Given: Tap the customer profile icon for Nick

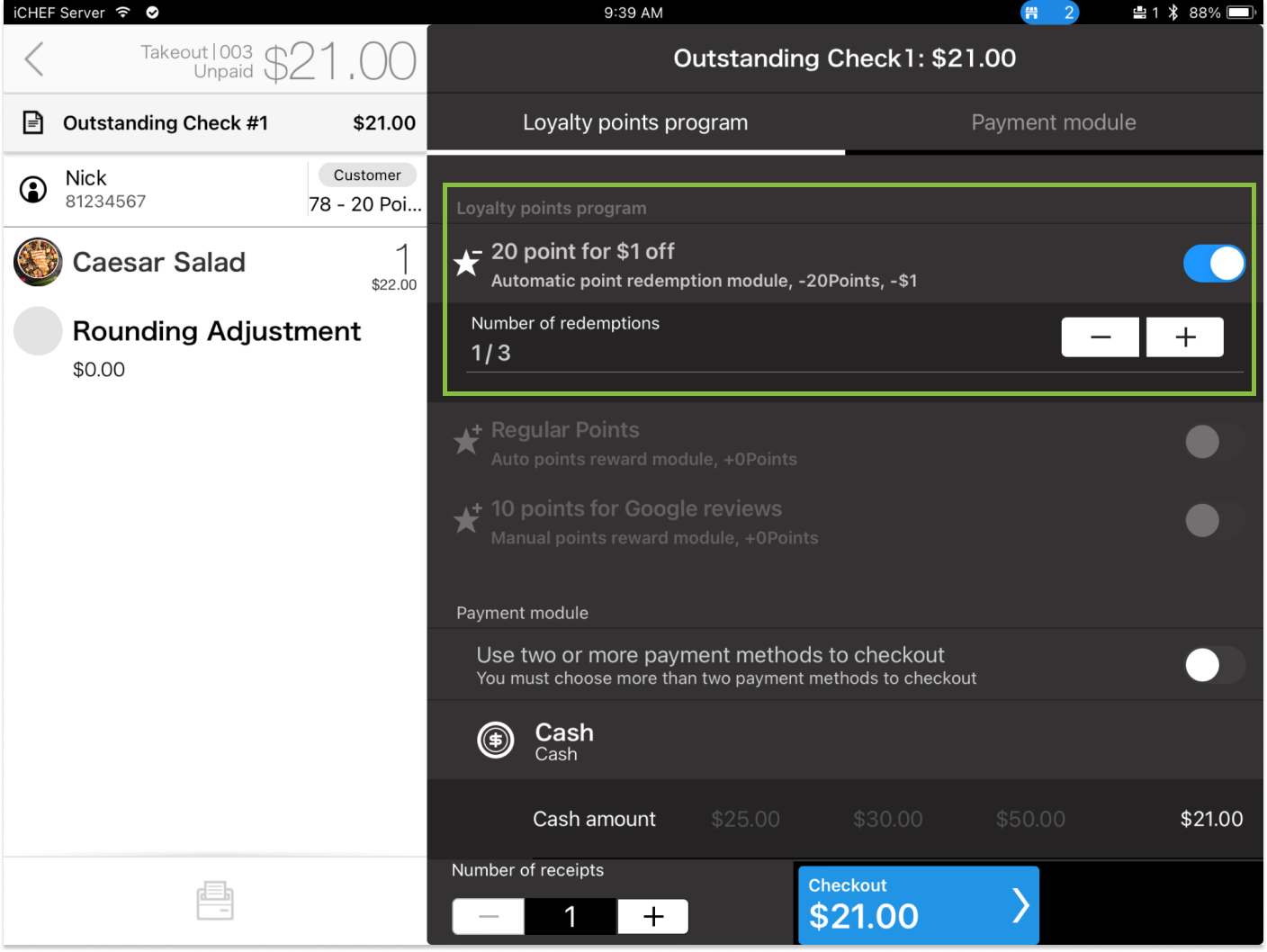Looking at the screenshot, I should tap(33, 189).
